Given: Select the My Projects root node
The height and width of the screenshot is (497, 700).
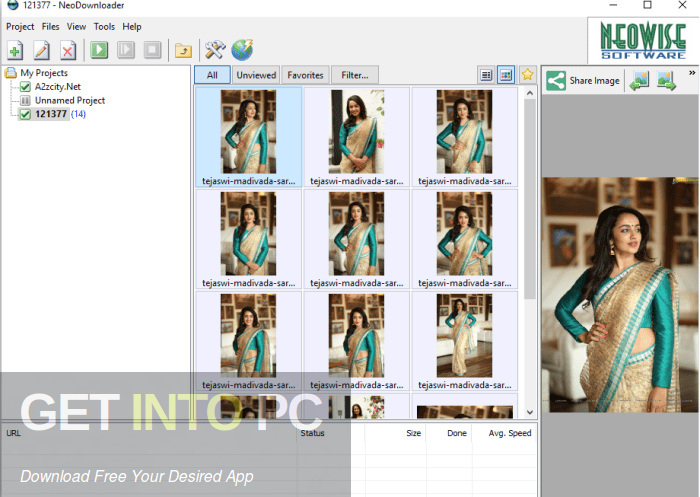Looking at the screenshot, I should [44, 73].
